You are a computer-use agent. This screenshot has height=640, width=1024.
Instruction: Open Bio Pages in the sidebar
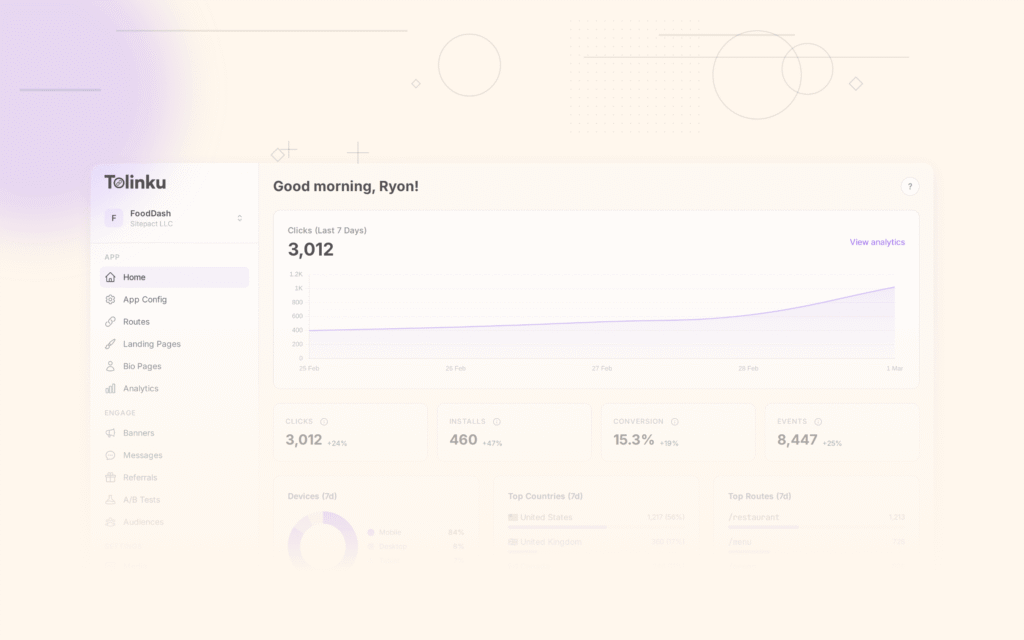(x=174, y=366)
